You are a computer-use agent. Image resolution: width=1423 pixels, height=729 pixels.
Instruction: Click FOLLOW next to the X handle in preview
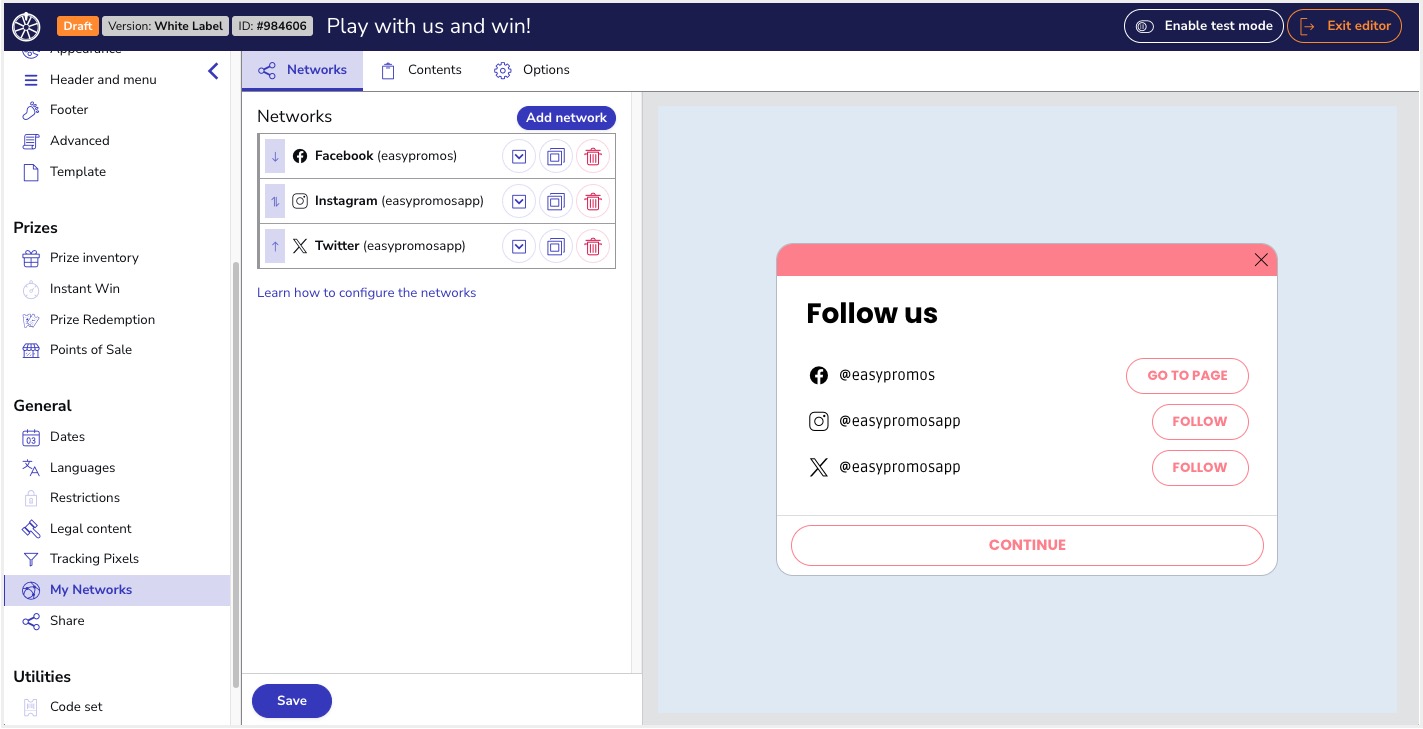(x=1200, y=468)
